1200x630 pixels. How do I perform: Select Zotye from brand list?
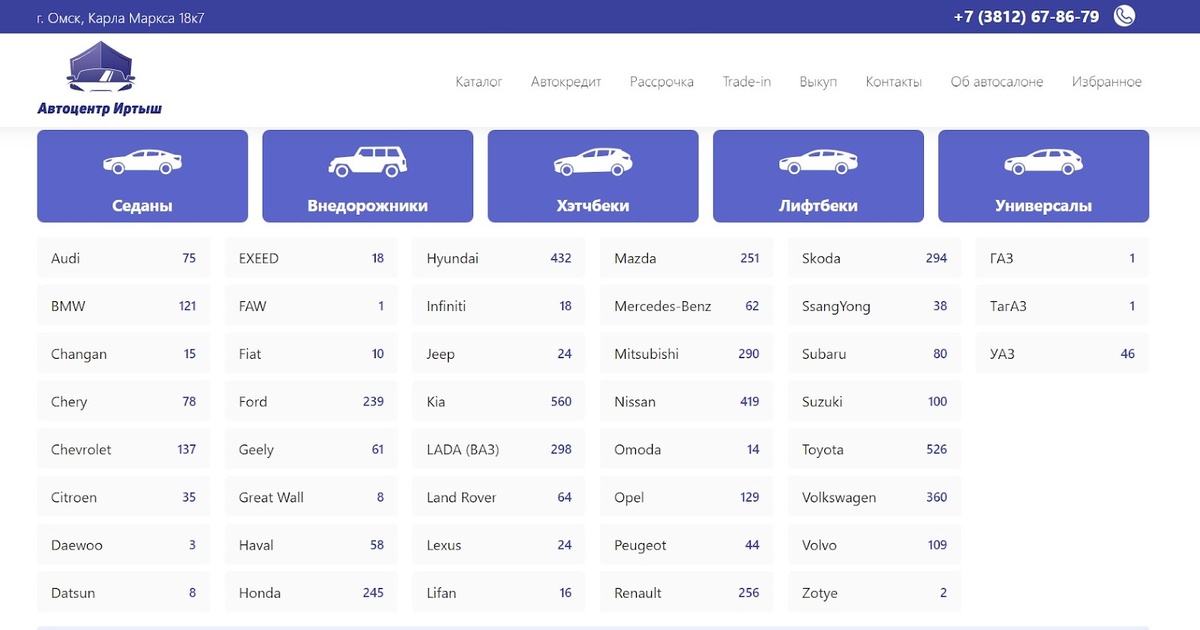pyautogui.click(x=875, y=593)
